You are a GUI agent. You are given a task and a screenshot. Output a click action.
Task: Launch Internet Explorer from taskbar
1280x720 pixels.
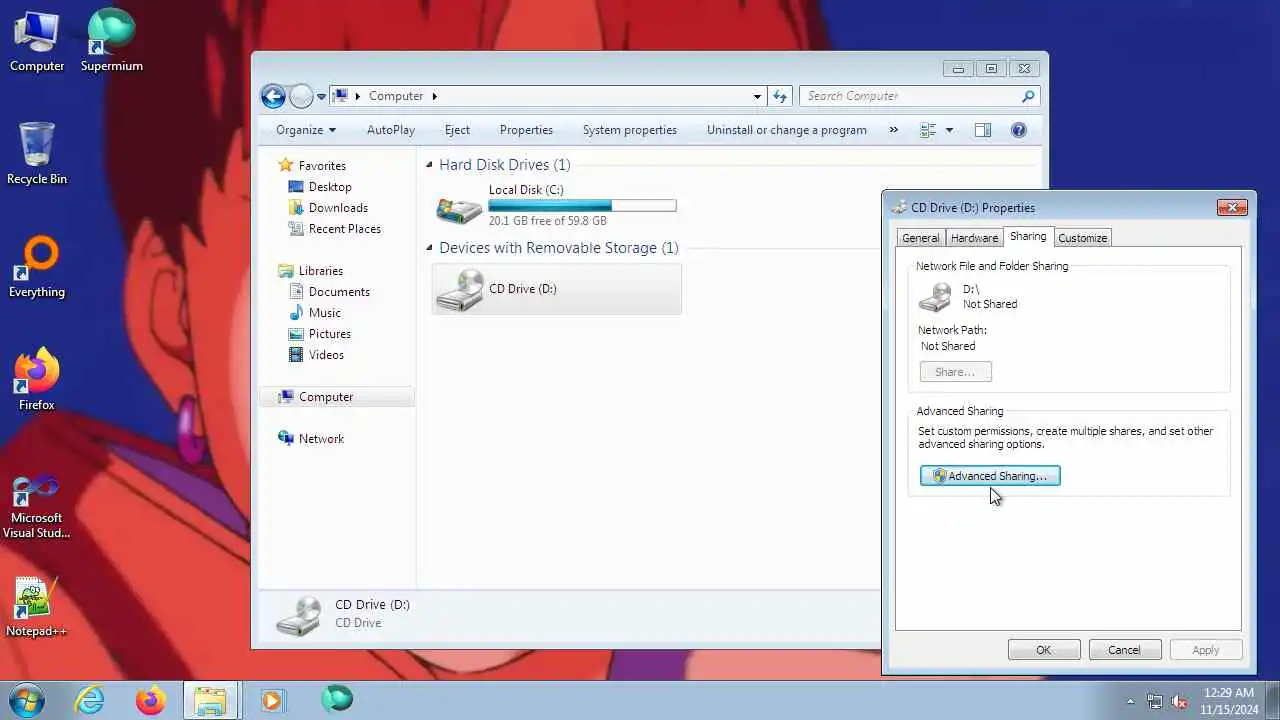coord(90,699)
